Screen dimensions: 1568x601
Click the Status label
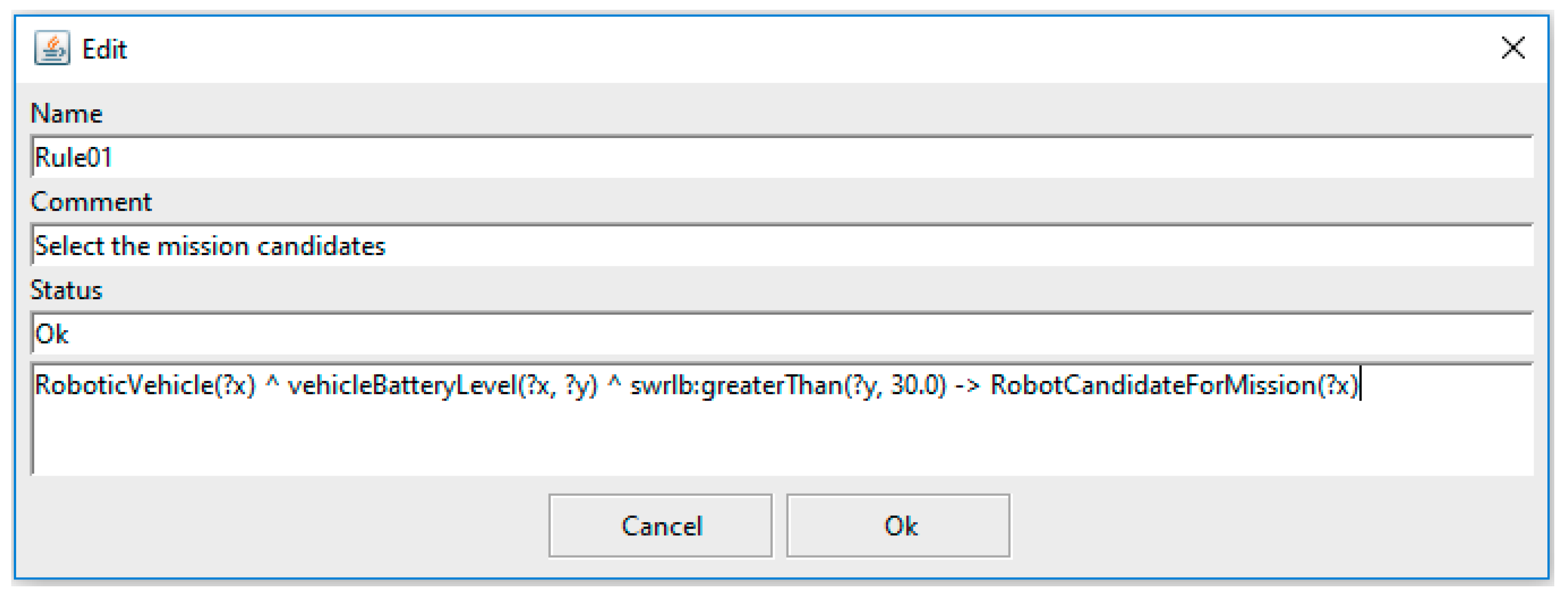pyautogui.click(x=66, y=290)
